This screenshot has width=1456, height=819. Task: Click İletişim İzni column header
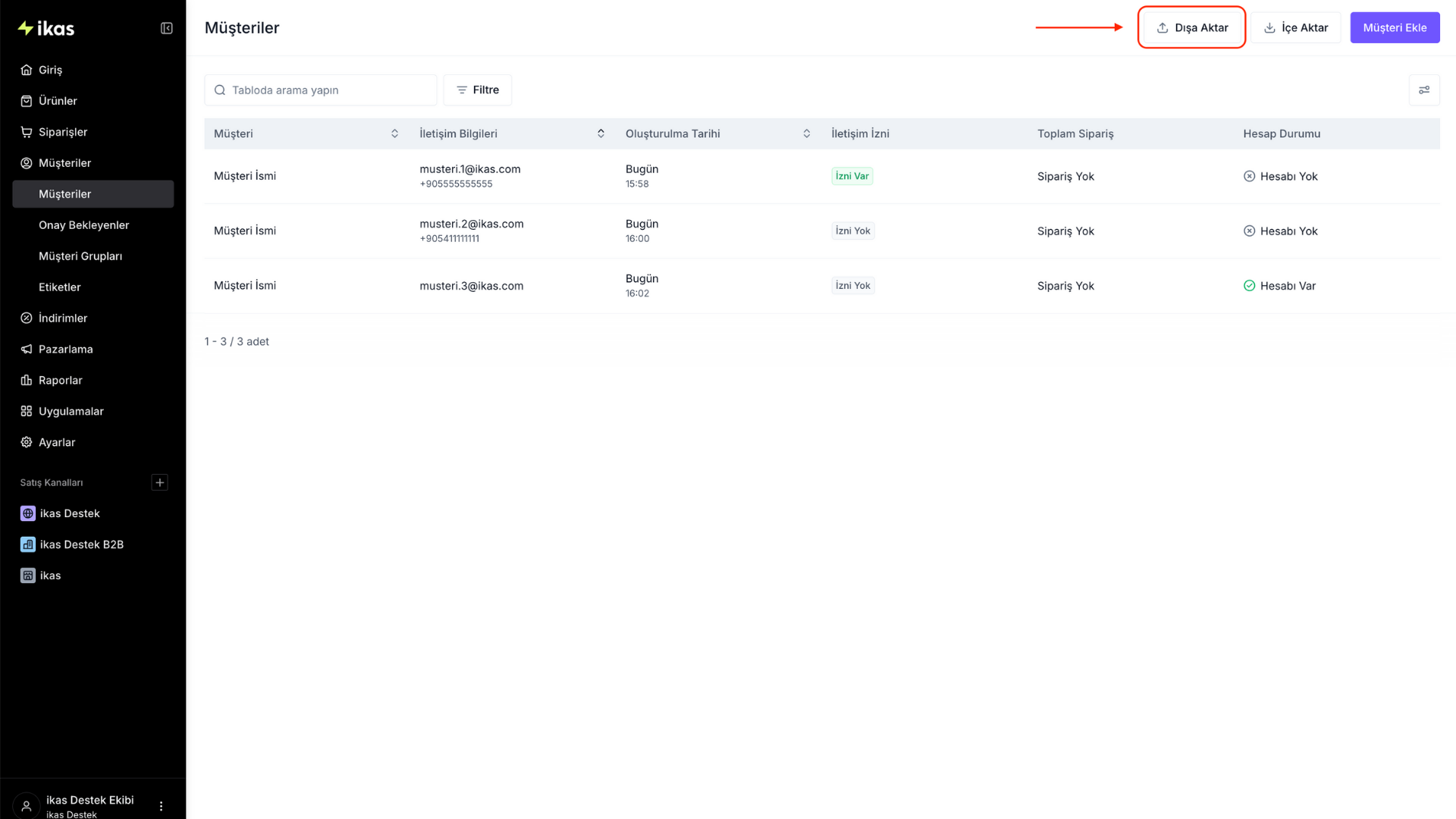[x=860, y=134]
